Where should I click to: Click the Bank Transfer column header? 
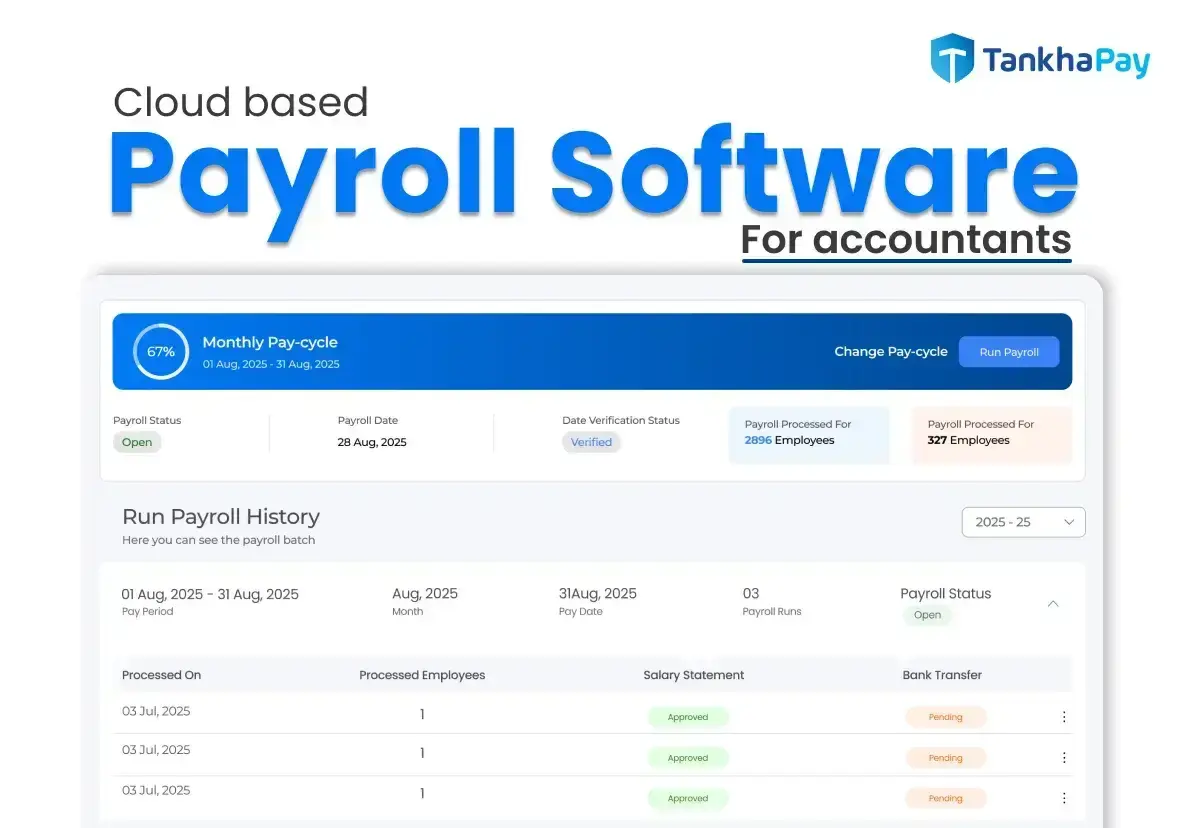[x=942, y=675]
